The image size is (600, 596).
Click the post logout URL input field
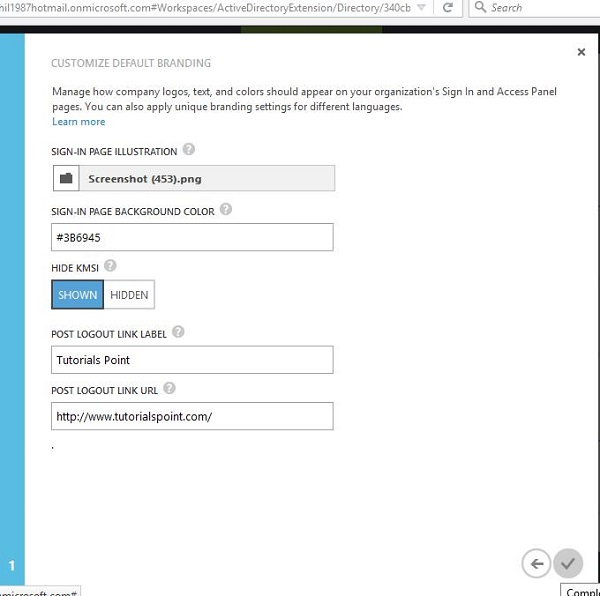[x=192, y=416]
